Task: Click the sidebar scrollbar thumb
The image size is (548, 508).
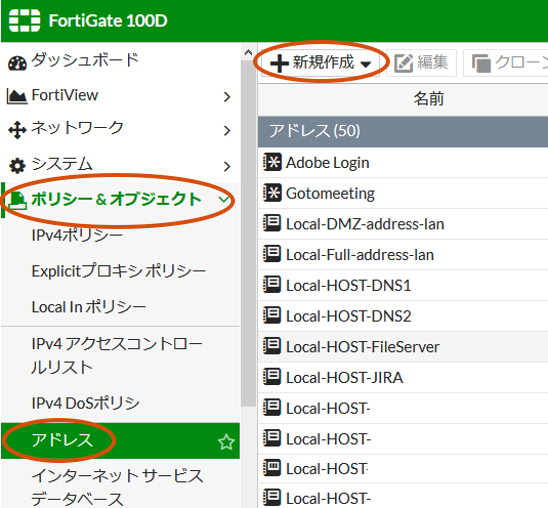Action: (248, 233)
